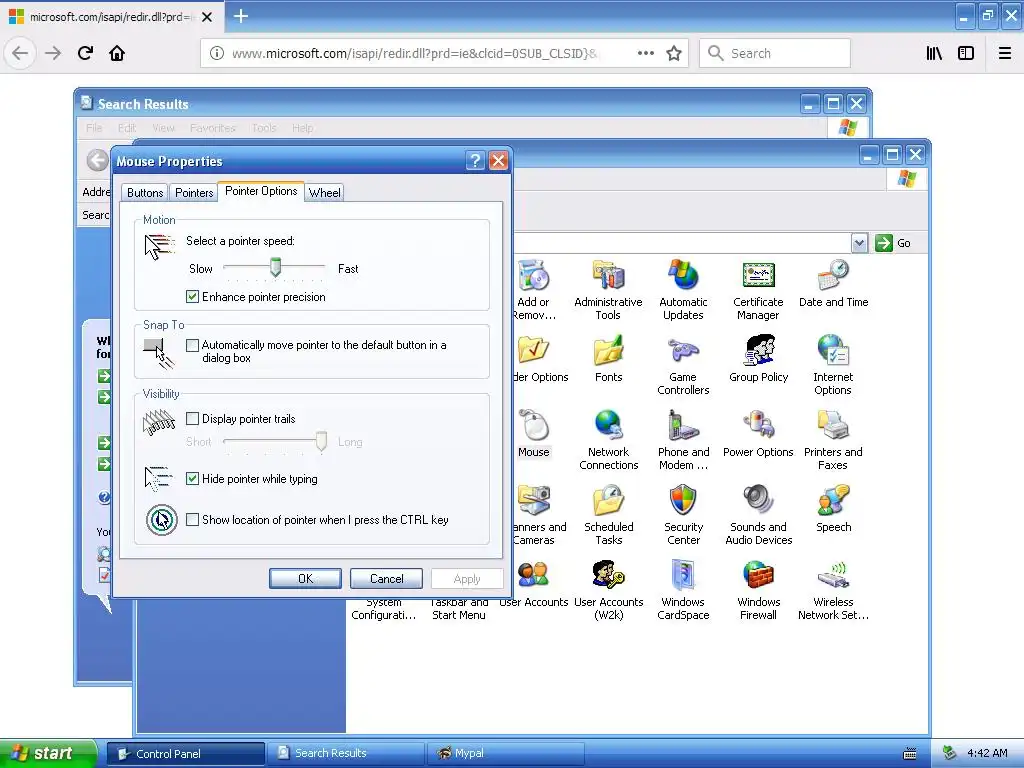Switch to Mypal taskbar button
The height and width of the screenshot is (768, 1024).
pos(505,753)
